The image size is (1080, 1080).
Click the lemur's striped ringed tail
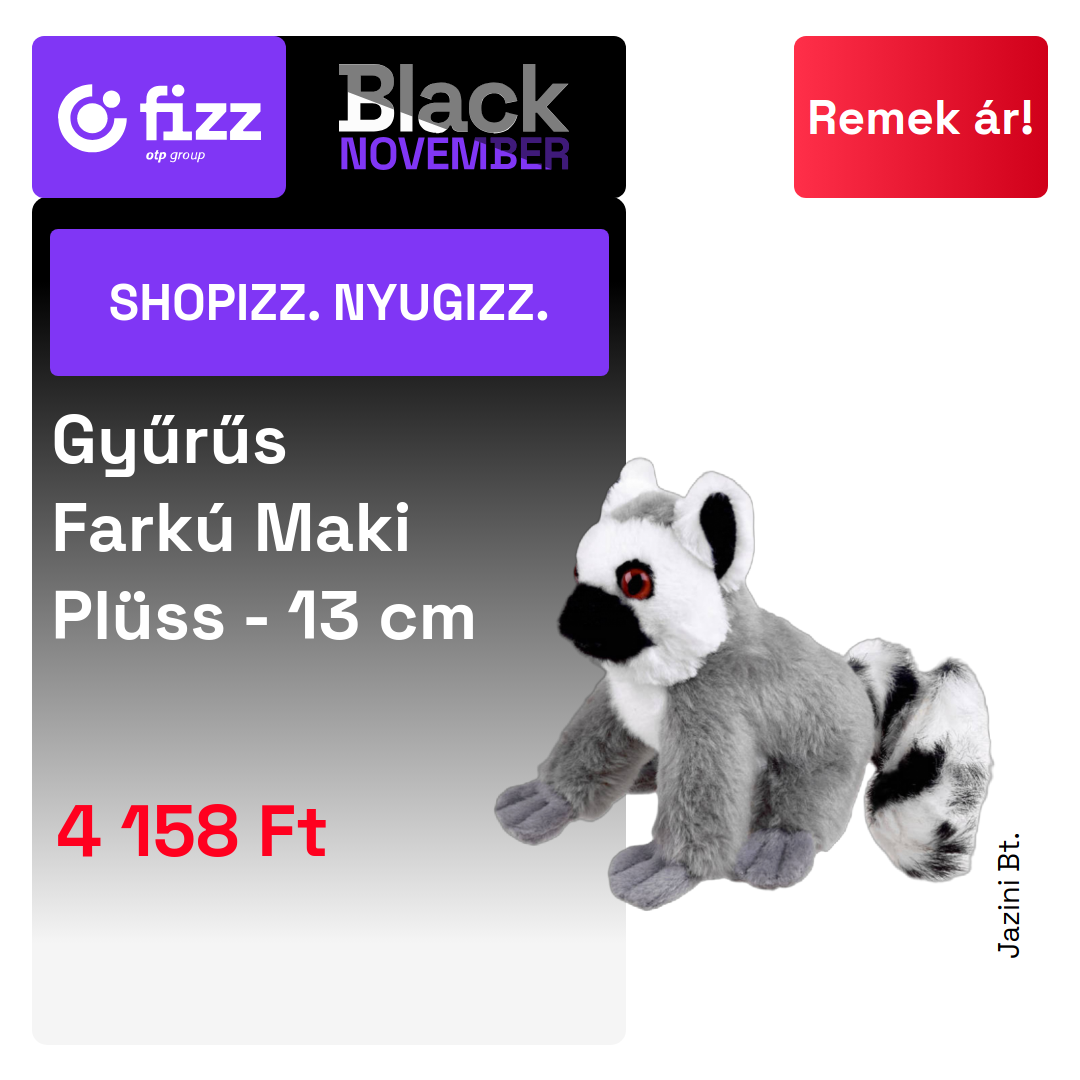(920, 758)
